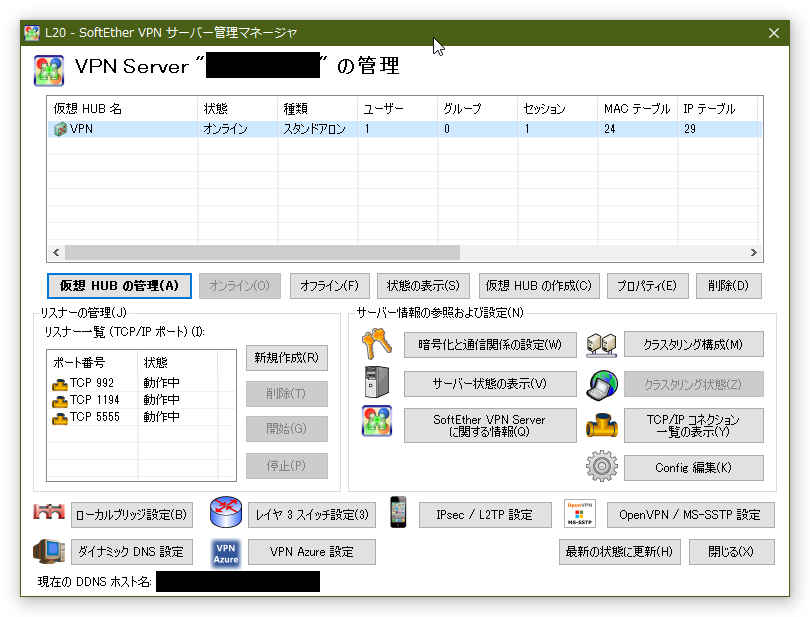Create a new listener with 新規作成(R)
The image size is (810, 617).
coord(287,358)
